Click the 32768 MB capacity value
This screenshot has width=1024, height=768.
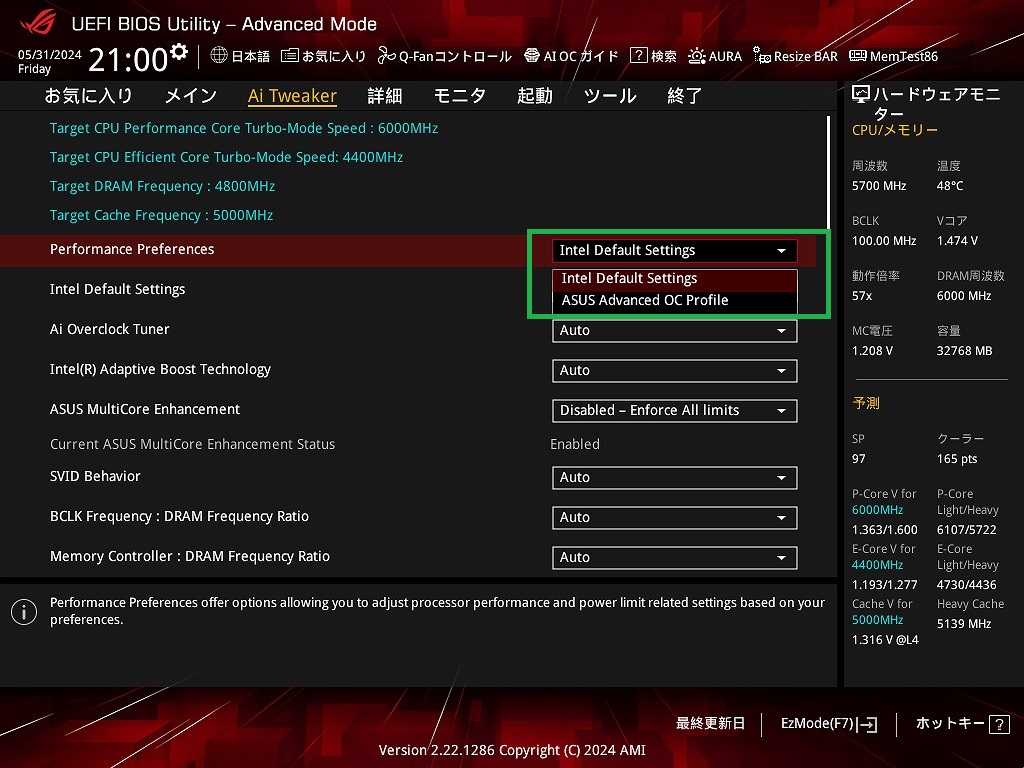pos(965,351)
